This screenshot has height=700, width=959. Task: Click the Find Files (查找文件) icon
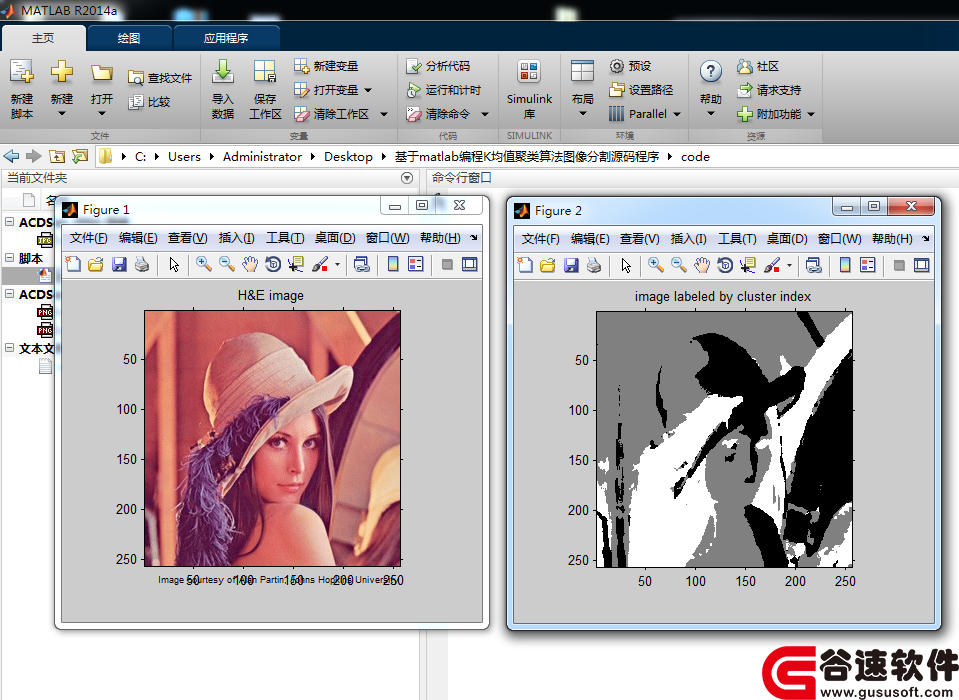pyautogui.click(x=135, y=78)
